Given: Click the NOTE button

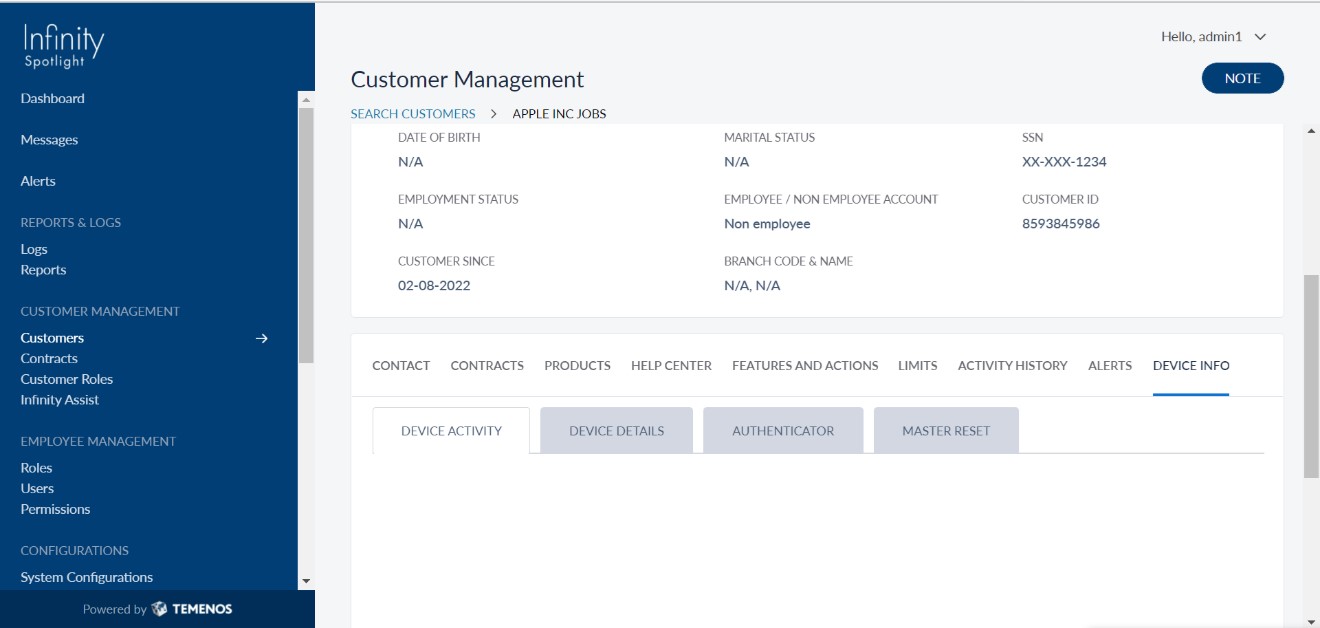Looking at the screenshot, I should tap(1242, 79).
